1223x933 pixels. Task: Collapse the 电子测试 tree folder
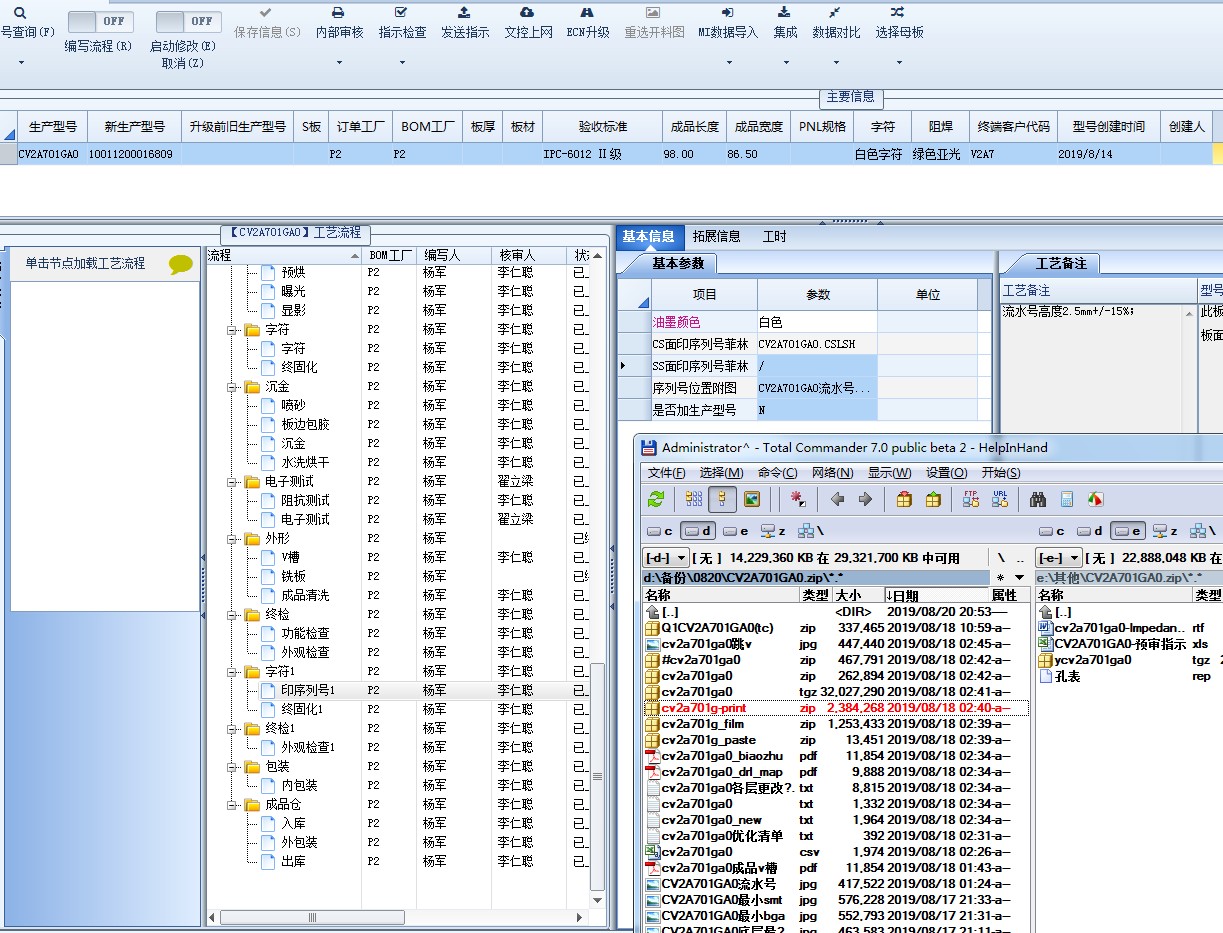[231, 481]
